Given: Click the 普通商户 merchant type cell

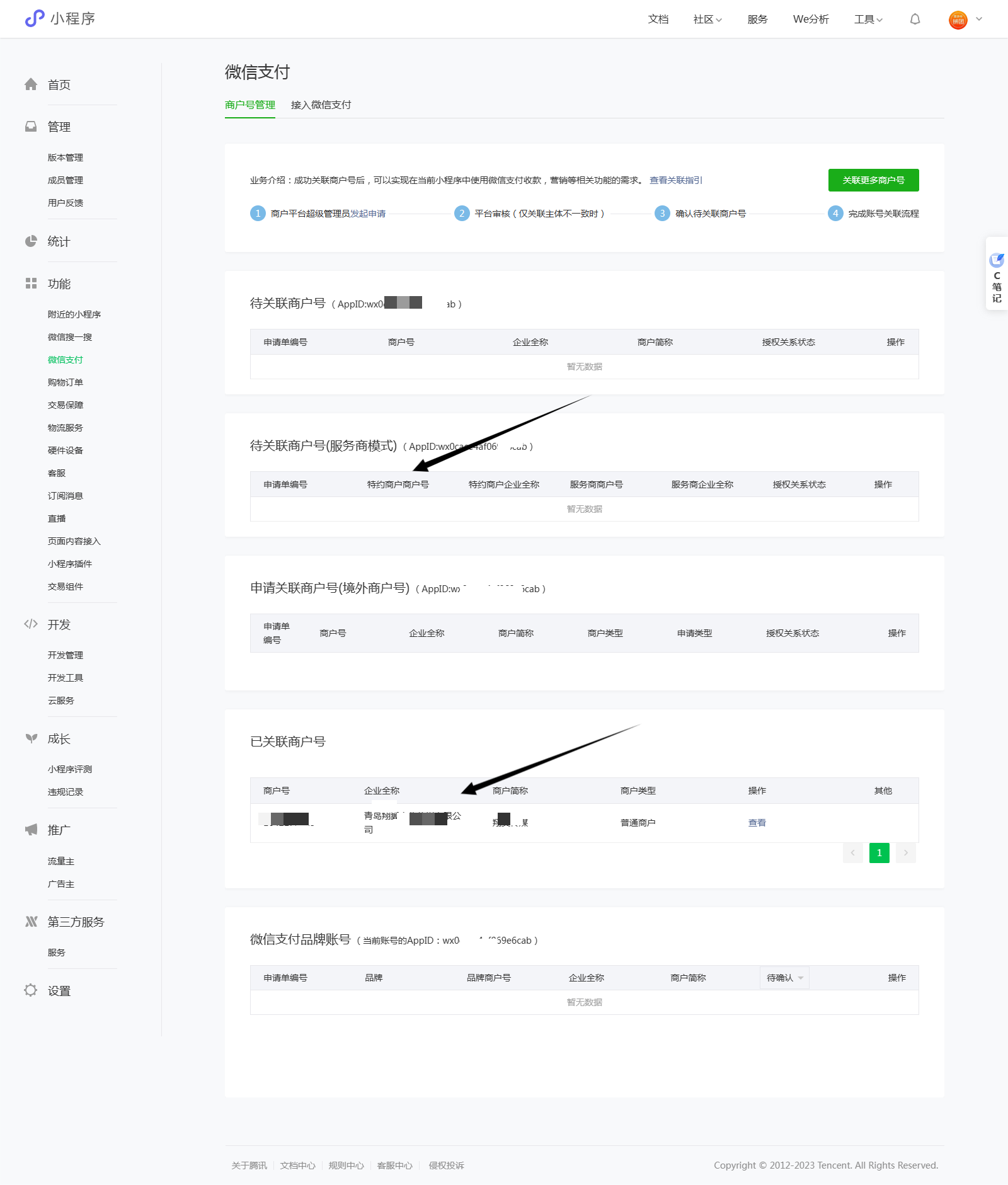Looking at the screenshot, I should click(638, 823).
